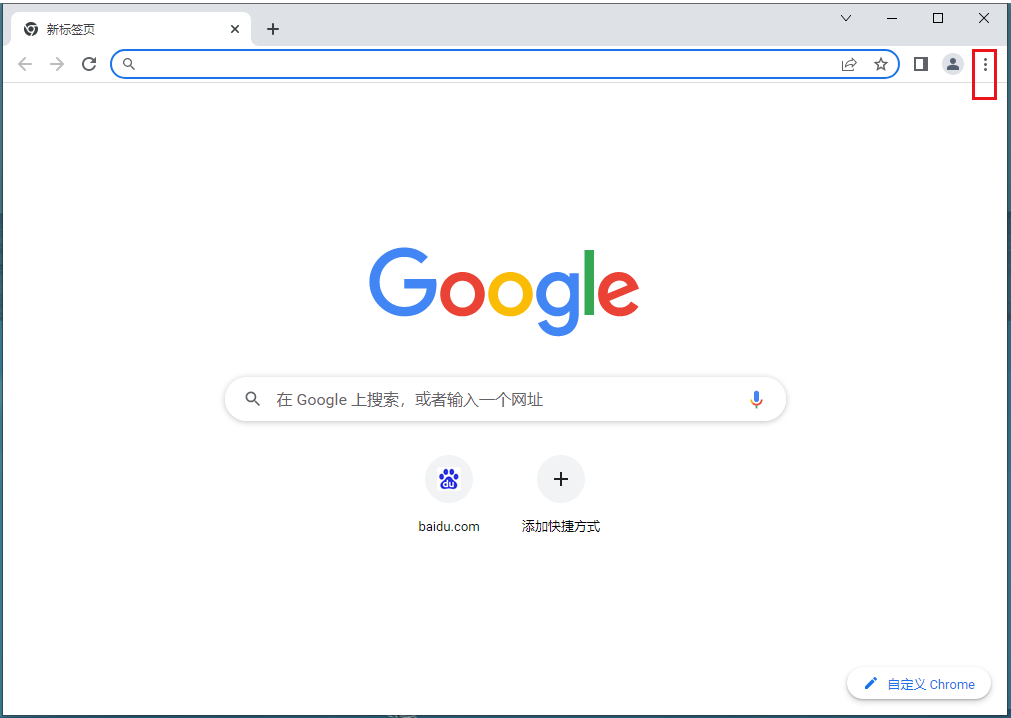Screen dimensions: 1011x718
Task: Click 添加快捷方式 add shortcut button
Action: (561, 494)
